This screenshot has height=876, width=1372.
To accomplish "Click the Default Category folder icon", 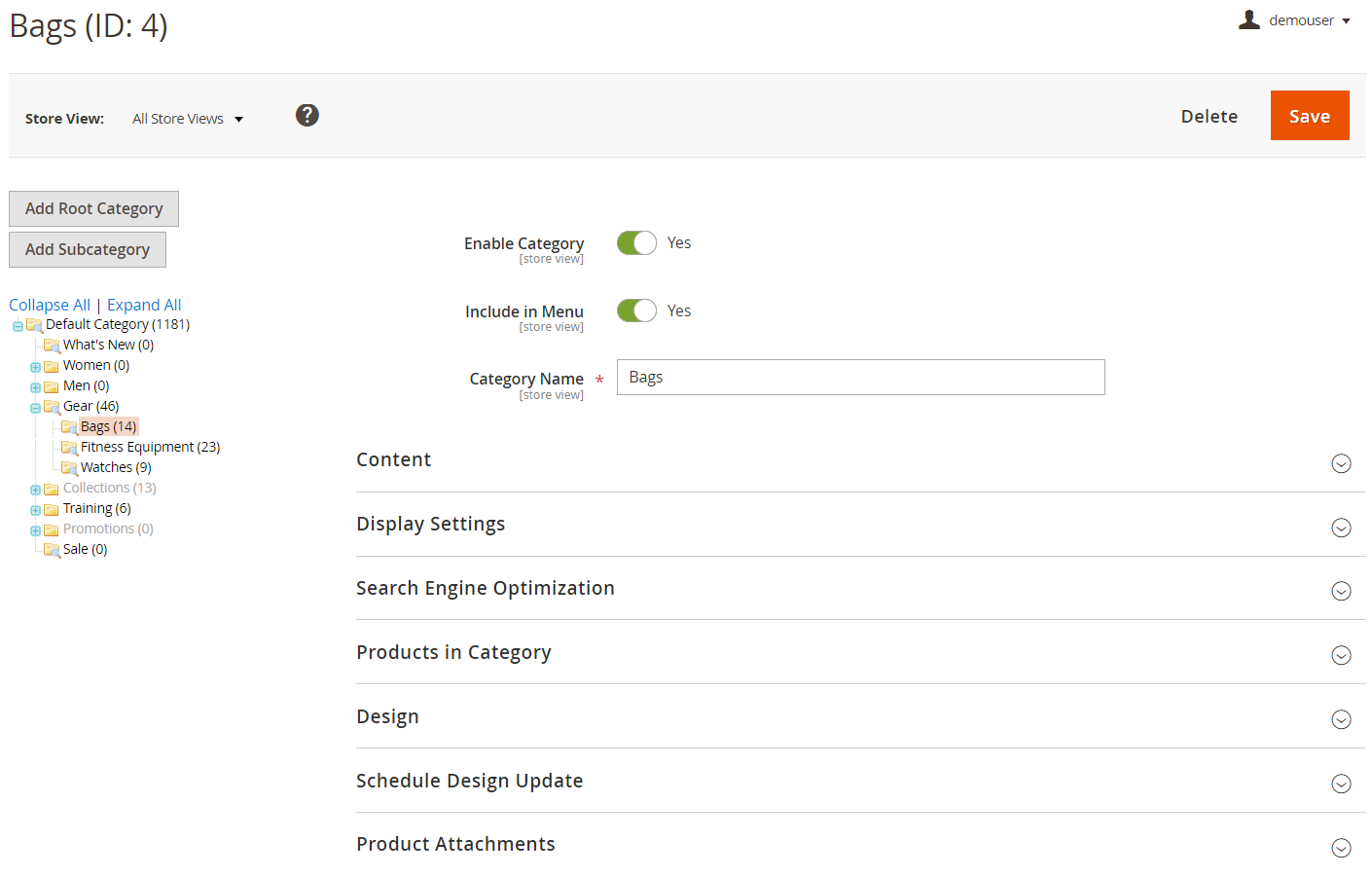I will pos(34,325).
